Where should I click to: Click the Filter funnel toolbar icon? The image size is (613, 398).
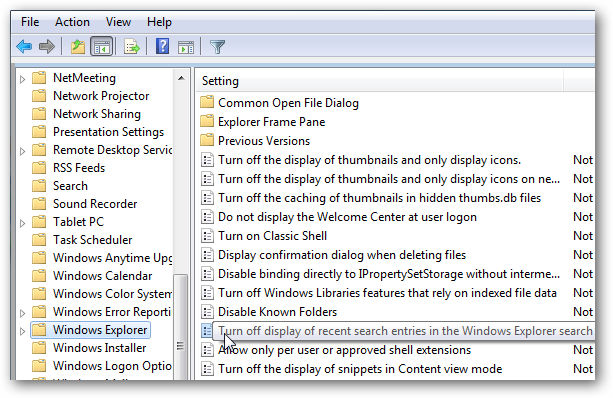tap(217, 47)
